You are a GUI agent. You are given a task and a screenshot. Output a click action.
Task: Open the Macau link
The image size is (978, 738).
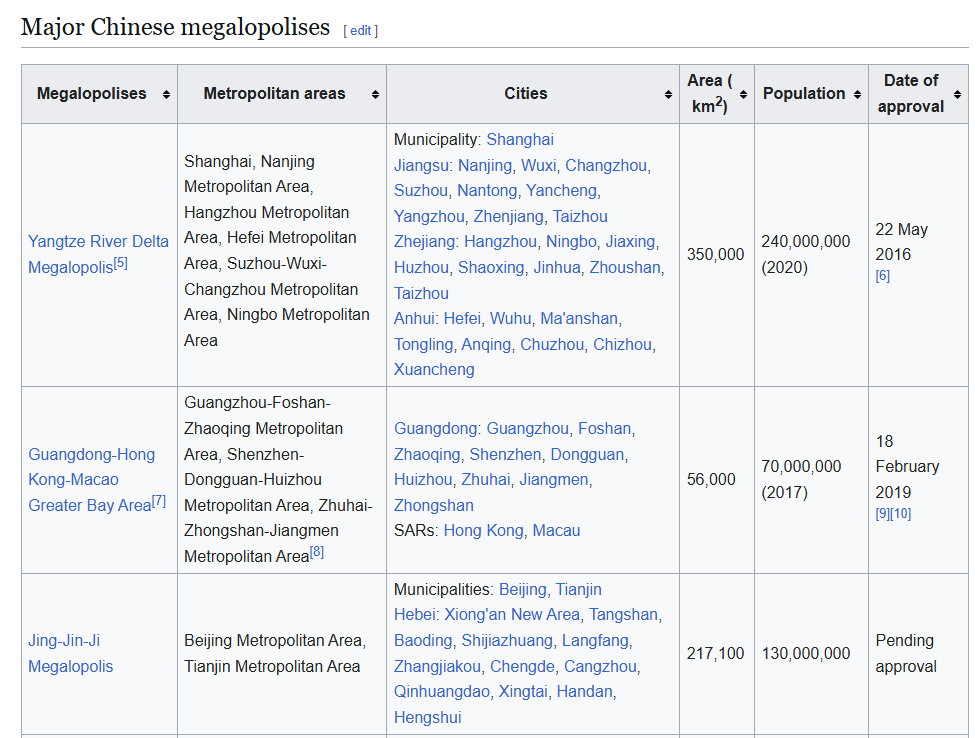pyautogui.click(x=556, y=530)
